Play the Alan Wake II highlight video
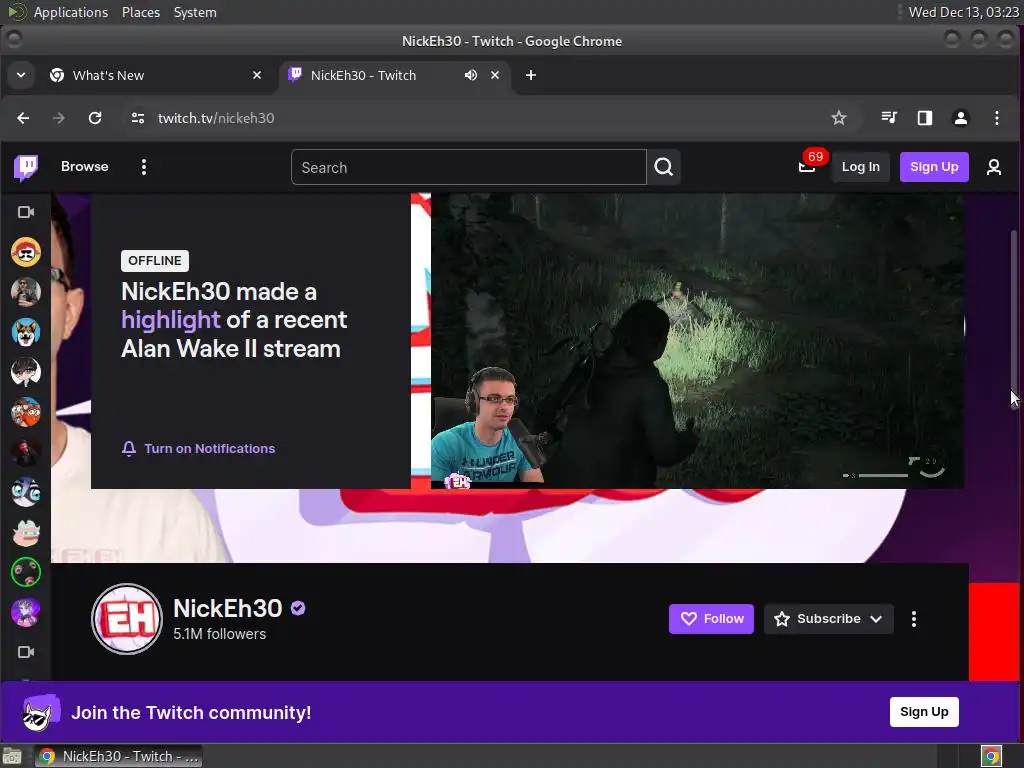The image size is (1024, 768). point(697,341)
